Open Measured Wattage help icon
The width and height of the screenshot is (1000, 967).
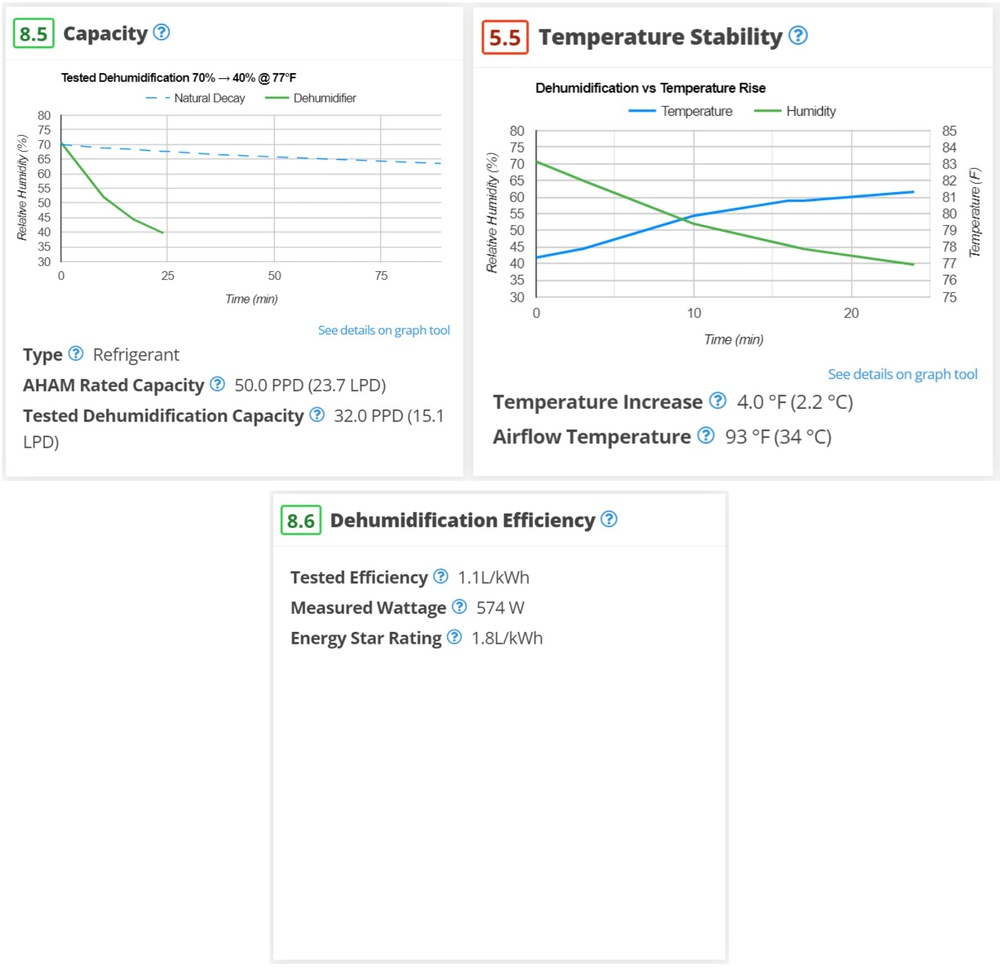tap(459, 607)
